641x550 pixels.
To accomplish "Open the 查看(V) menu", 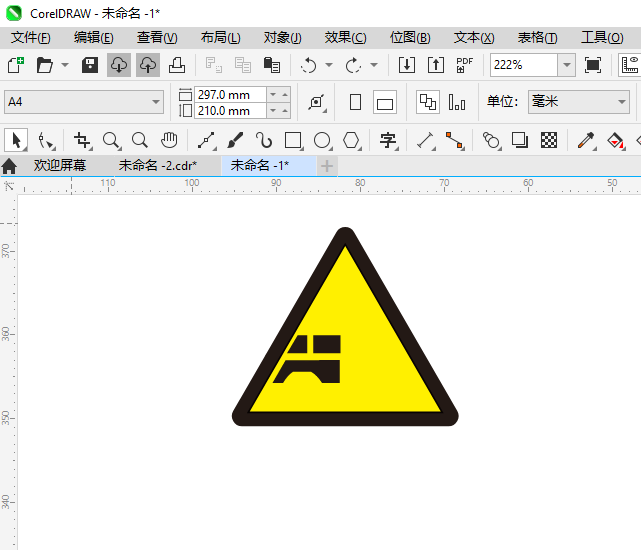I will pyautogui.click(x=157, y=38).
